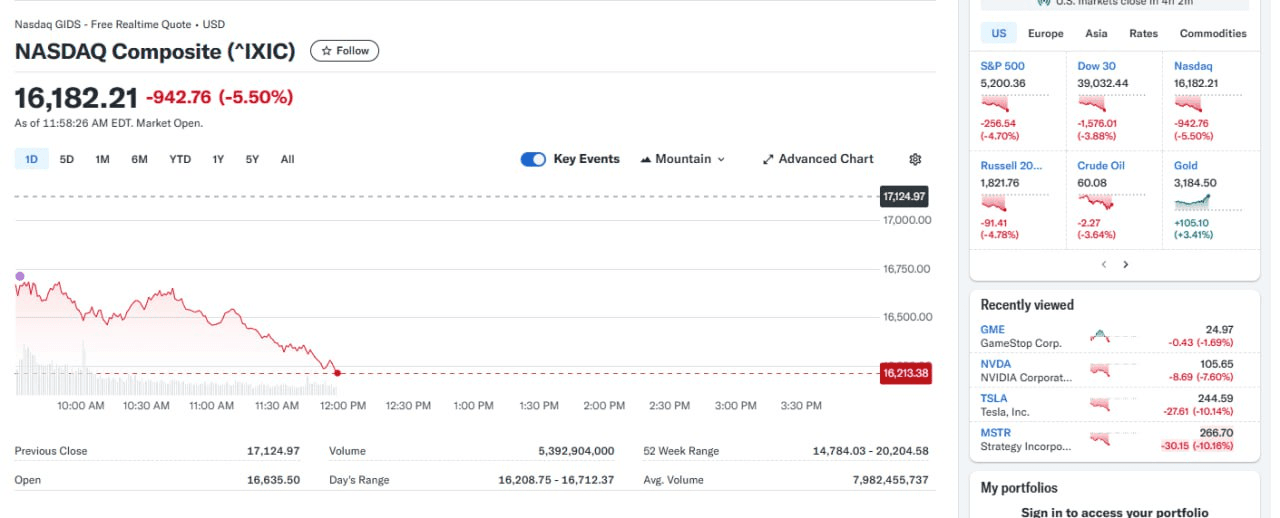Image resolution: width=1280 pixels, height=518 pixels.
Task: Click the Follow star button
Action: (x=344, y=51)
